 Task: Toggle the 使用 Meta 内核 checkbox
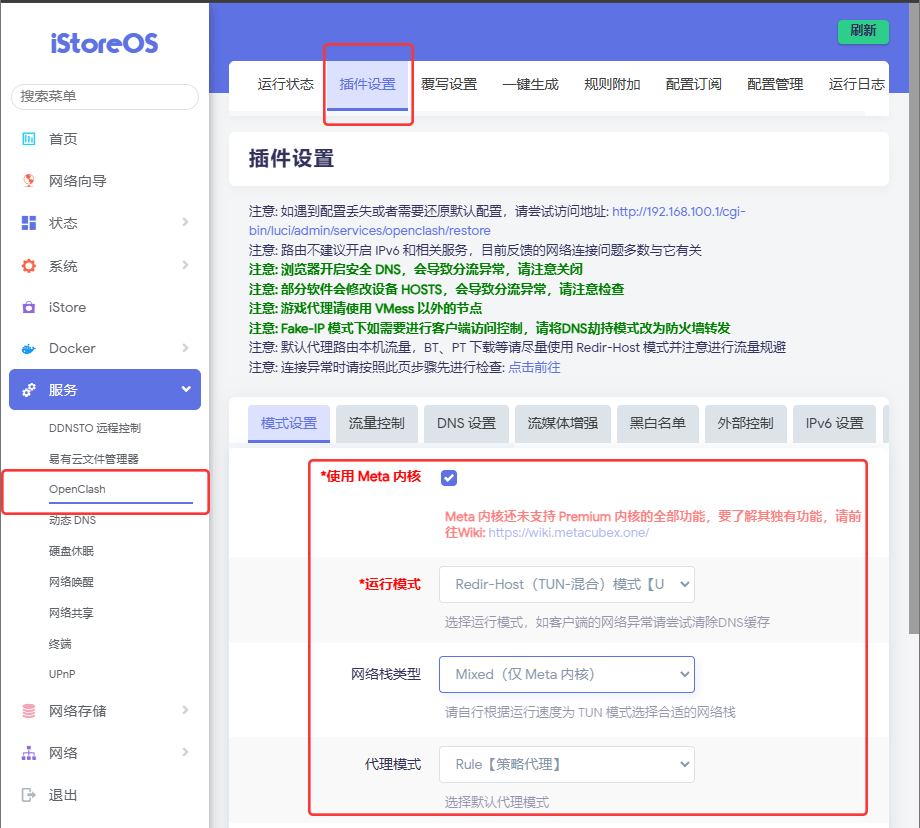tap(448, 477)
